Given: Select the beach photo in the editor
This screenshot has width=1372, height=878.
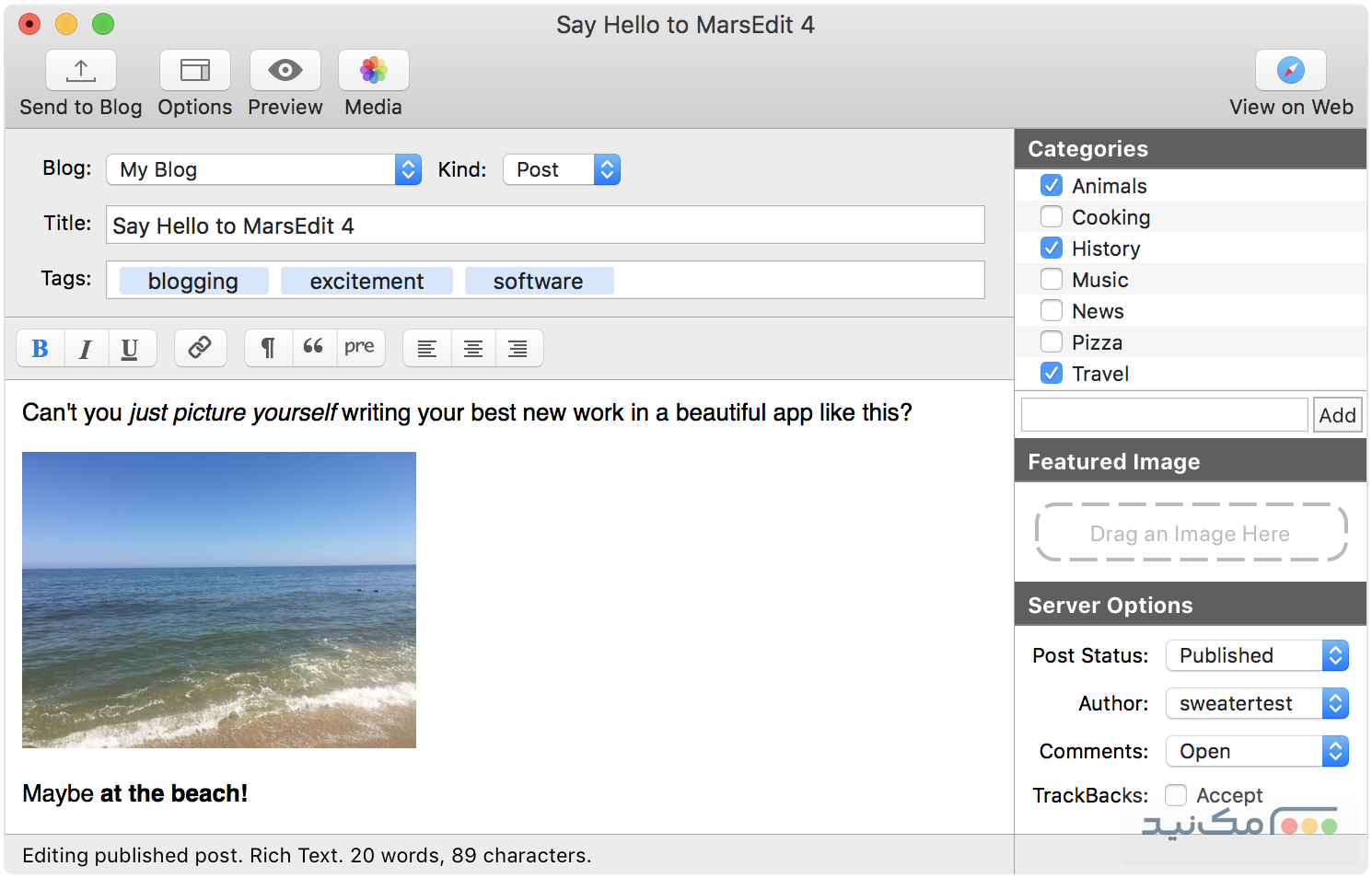Looking at the screenshot, I should point(219,600).
